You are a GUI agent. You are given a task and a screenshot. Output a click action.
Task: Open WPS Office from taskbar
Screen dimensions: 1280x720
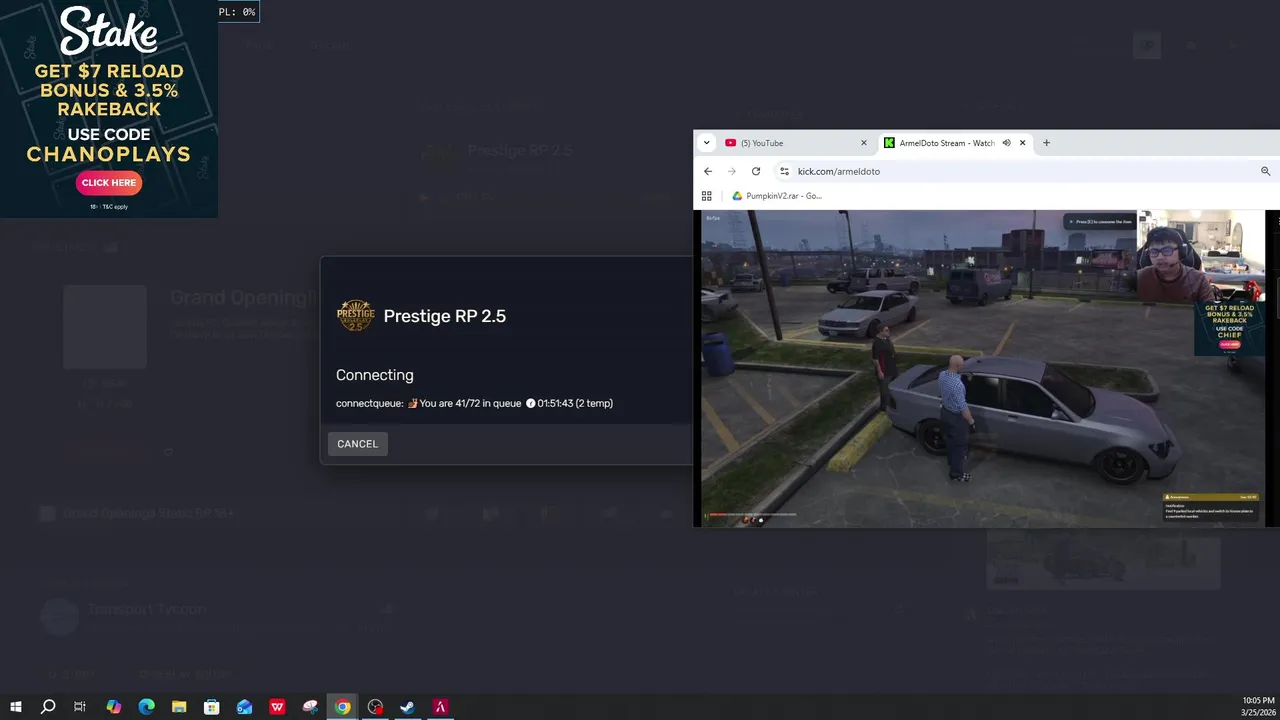(x=277, y=707)
